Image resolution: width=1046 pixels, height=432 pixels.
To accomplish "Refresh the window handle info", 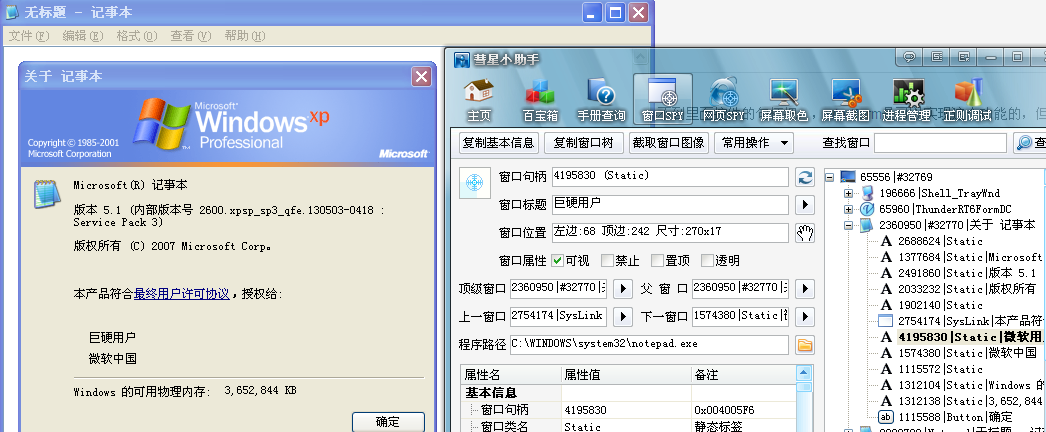I will (x=805, y=177).
